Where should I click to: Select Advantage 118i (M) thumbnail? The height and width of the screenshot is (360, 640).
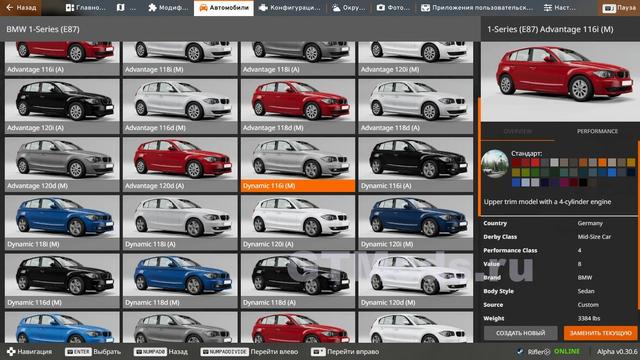point(180,59)
